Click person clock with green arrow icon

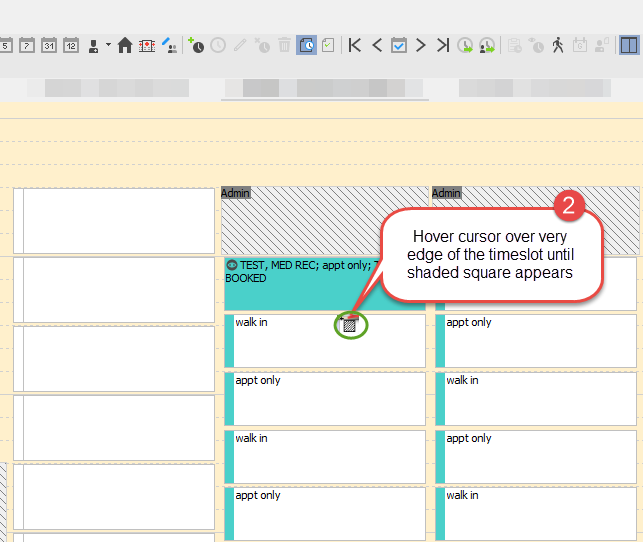click(x=487, y=45)
